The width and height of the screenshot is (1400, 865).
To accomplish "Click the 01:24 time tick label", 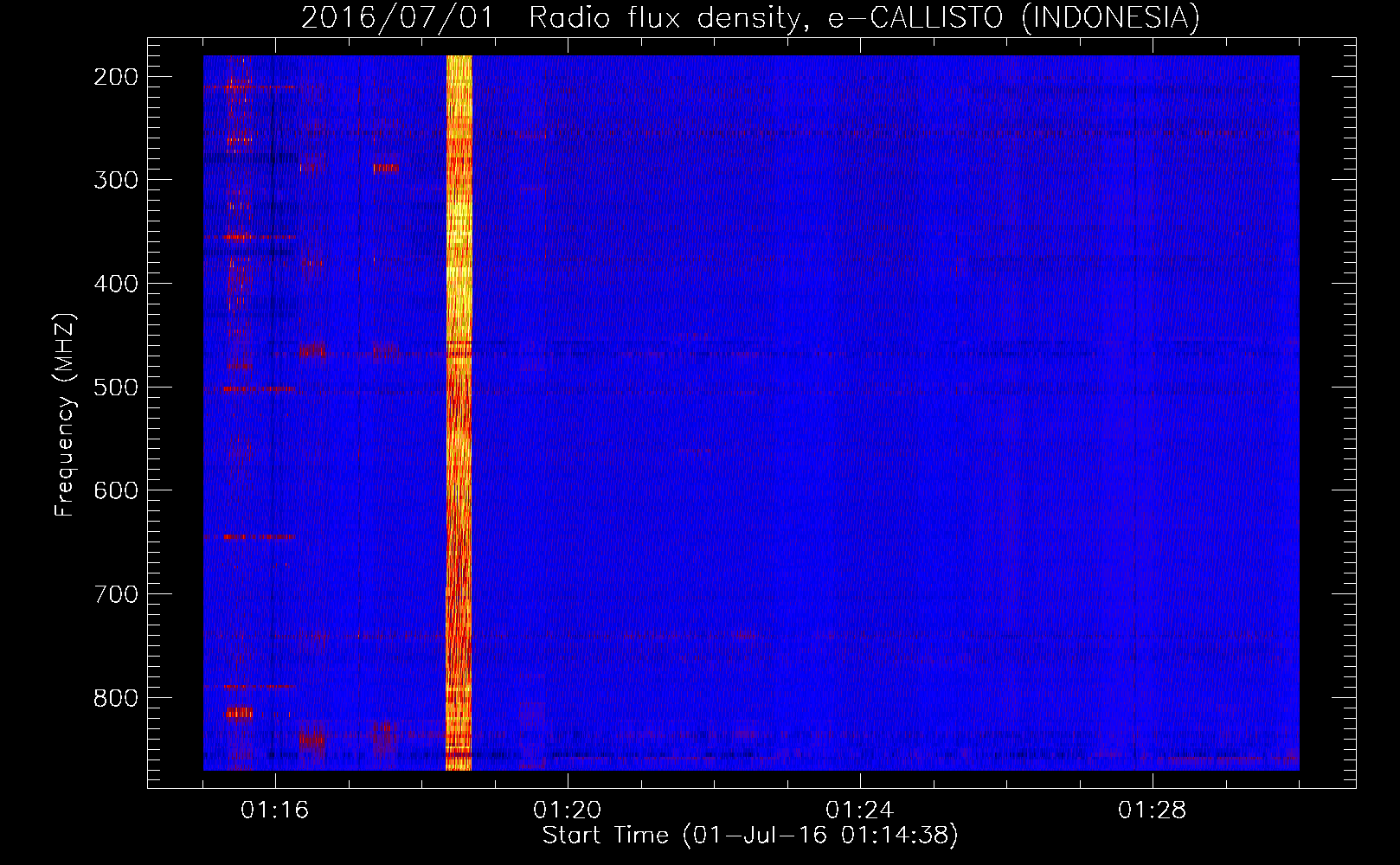I will (x=860, y=811).
